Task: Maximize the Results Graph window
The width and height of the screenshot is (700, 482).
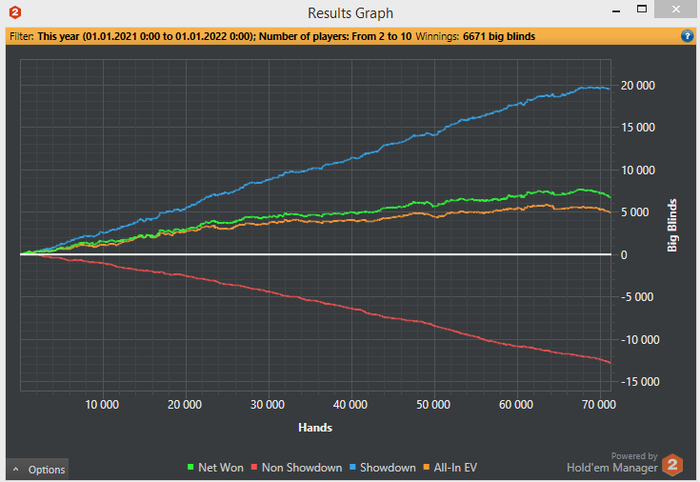Action: [x=642, y=9]
